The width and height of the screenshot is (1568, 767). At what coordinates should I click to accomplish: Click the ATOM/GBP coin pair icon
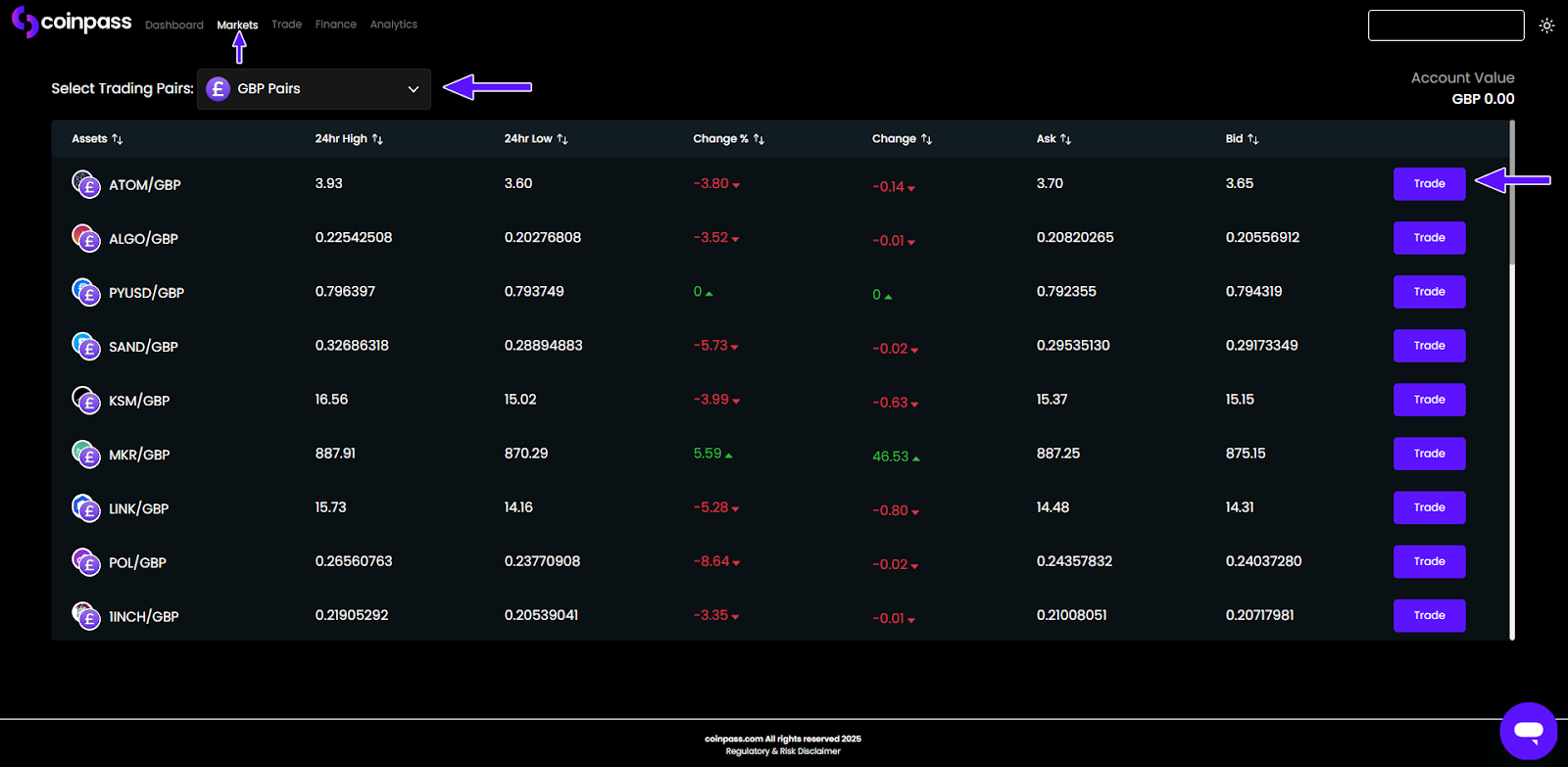[x=86, y=184]
